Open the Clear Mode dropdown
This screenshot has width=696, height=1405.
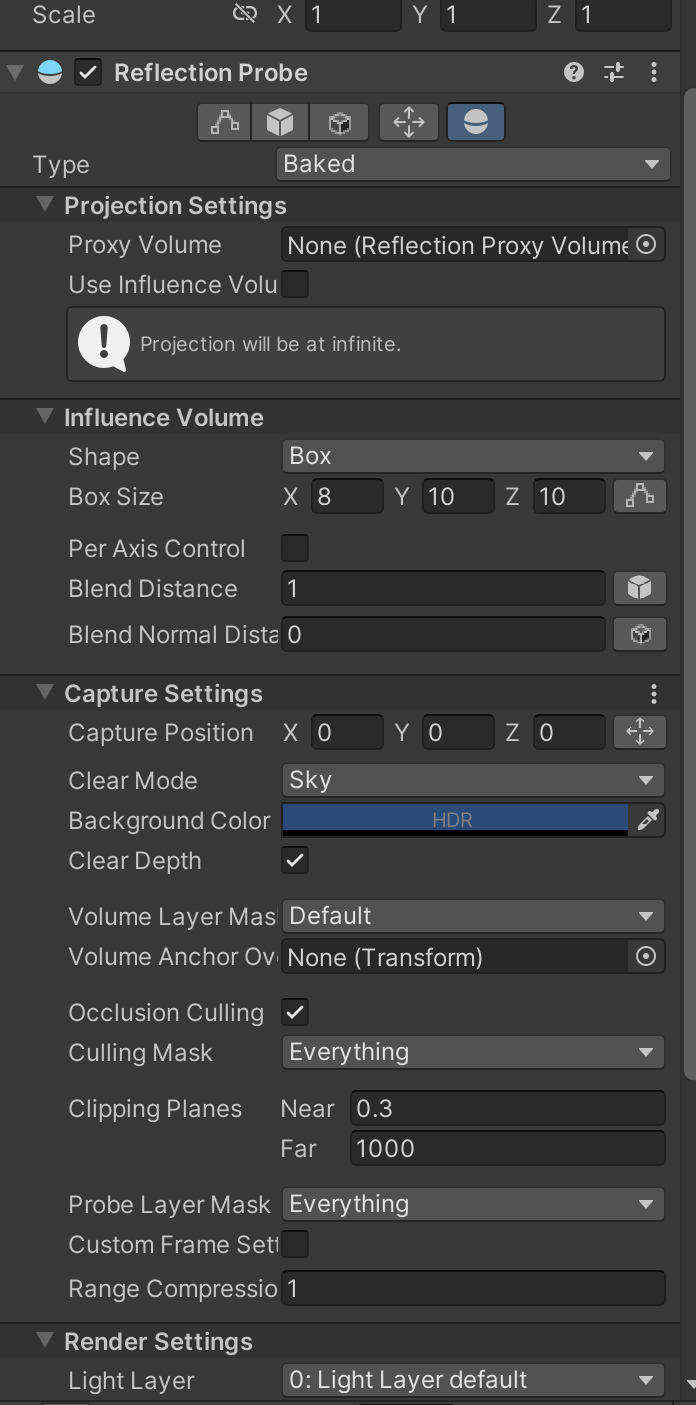click(x=472, y=780)
